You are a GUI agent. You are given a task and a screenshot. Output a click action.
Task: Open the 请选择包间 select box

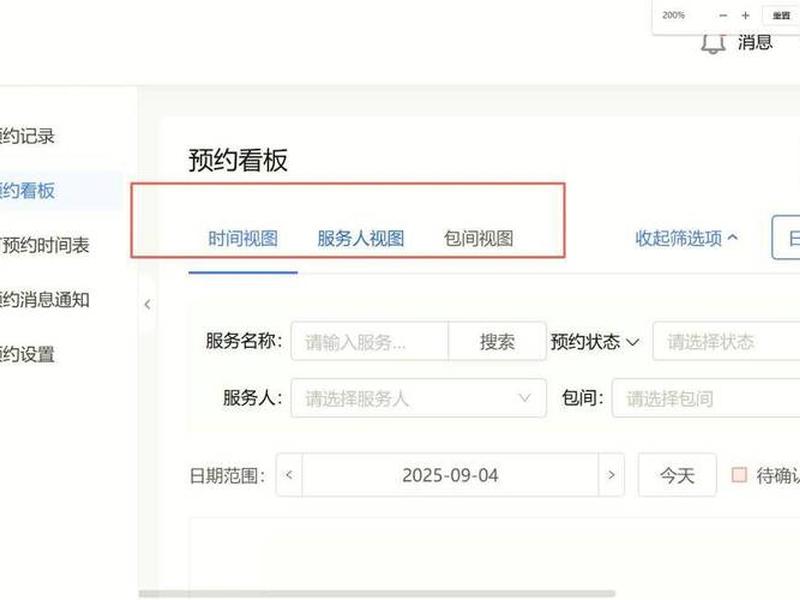coord(706,398)
